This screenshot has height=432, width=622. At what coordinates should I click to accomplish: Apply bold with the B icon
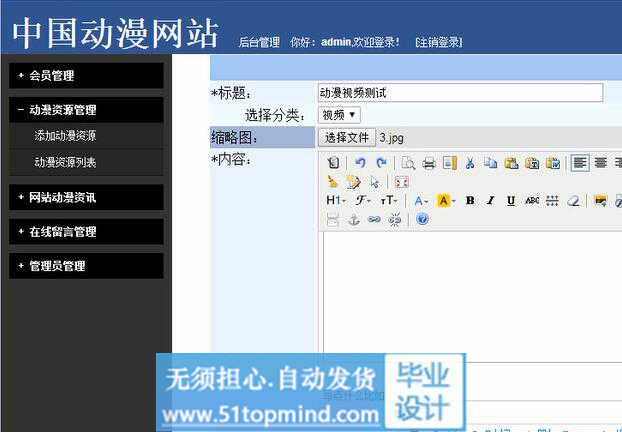click(470, 201)
